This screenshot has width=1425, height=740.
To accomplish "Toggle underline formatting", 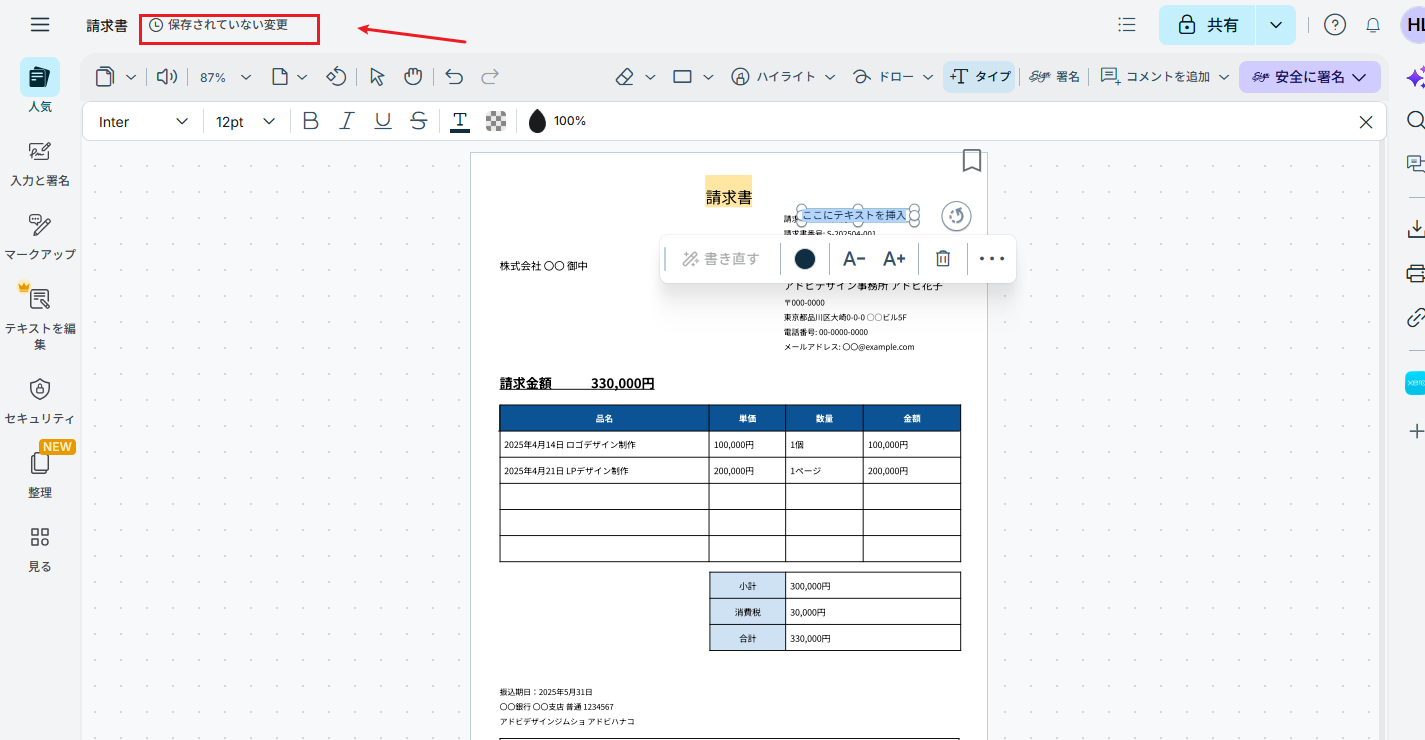I will [383, 121].
